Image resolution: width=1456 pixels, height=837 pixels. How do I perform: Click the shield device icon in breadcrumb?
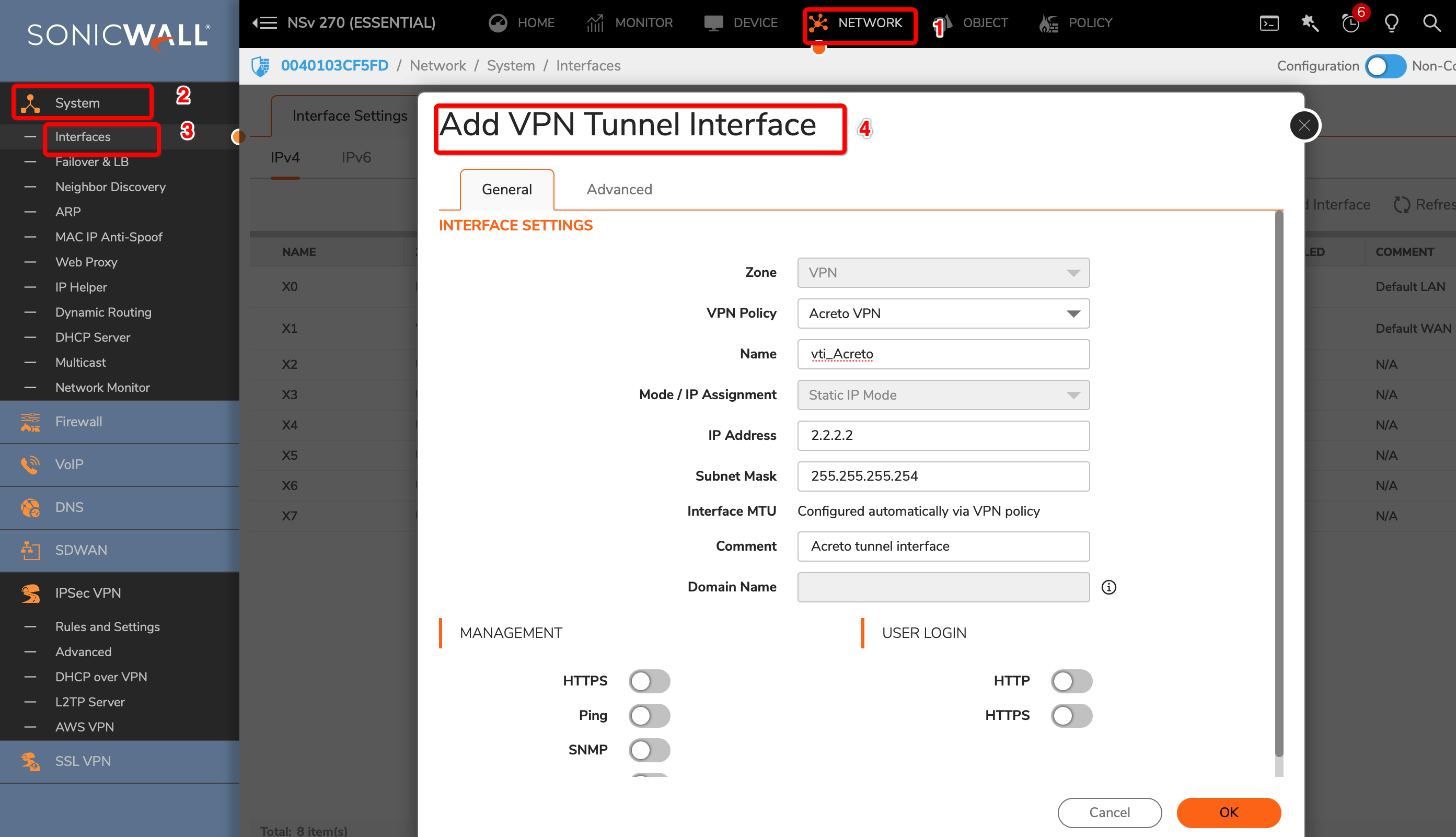pos(260,66)
